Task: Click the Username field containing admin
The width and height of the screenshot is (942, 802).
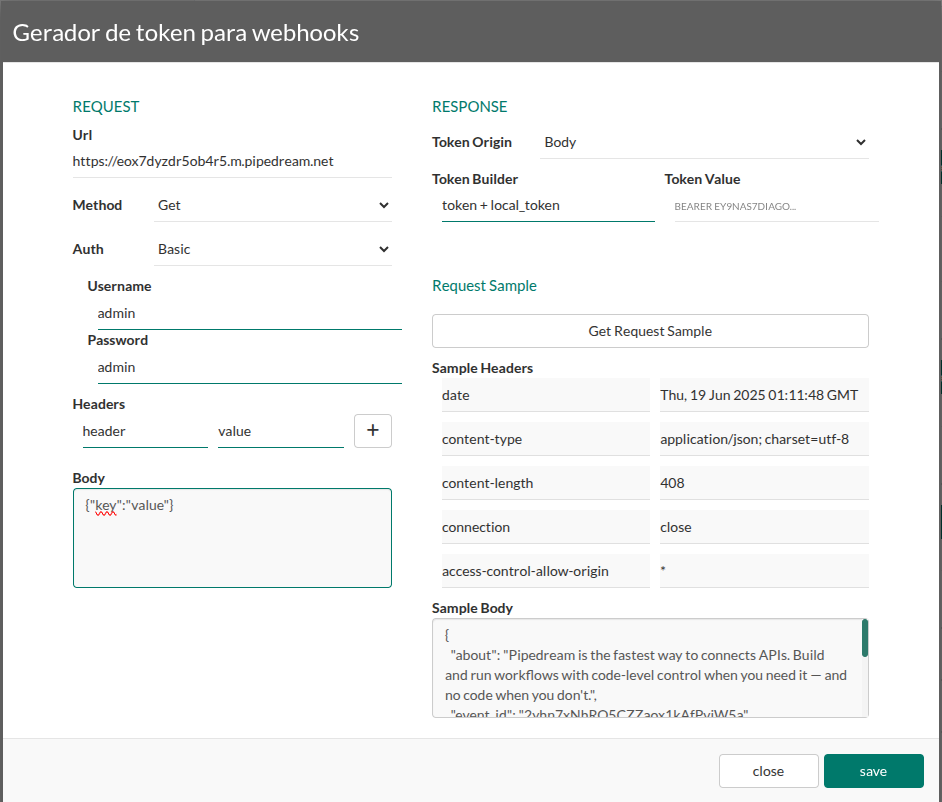Action: pos(249,314)
